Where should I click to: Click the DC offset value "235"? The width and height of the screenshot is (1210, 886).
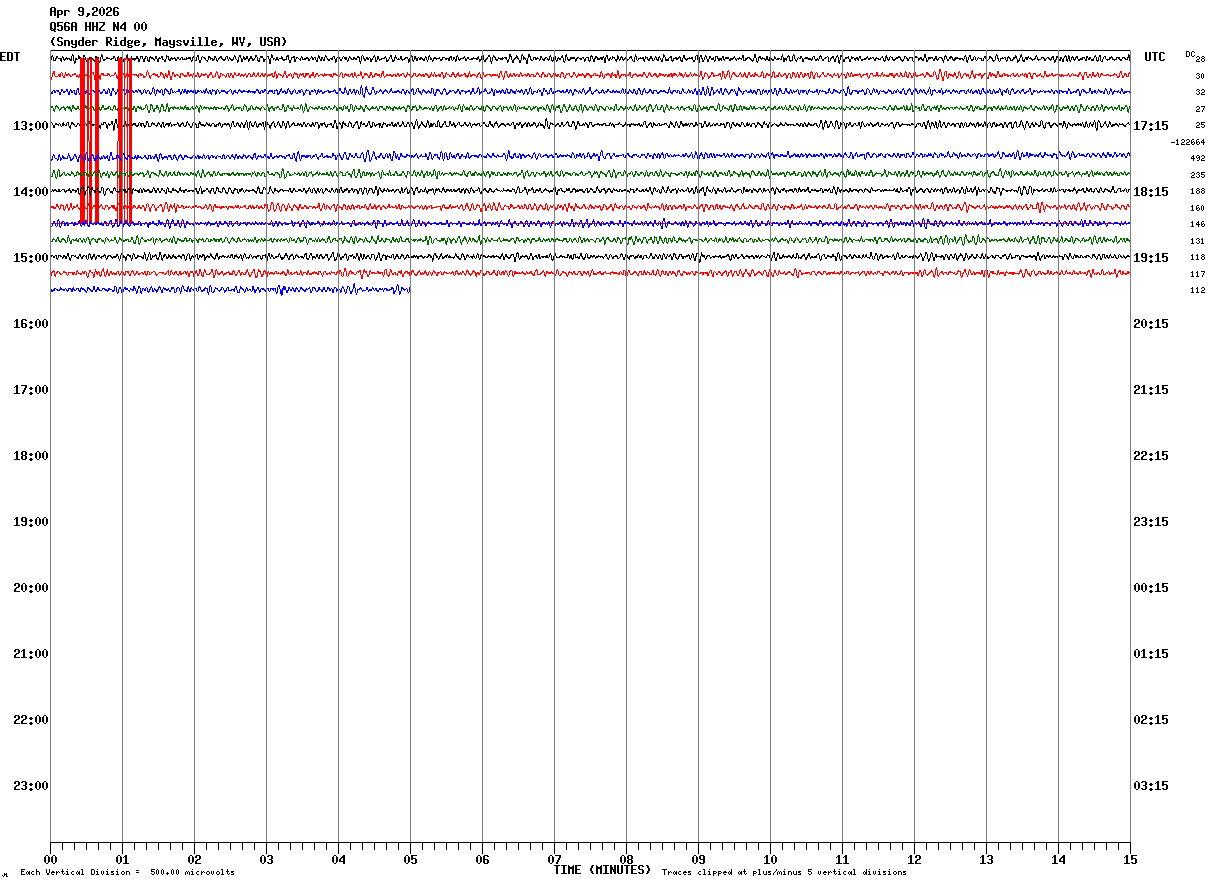1198,175
